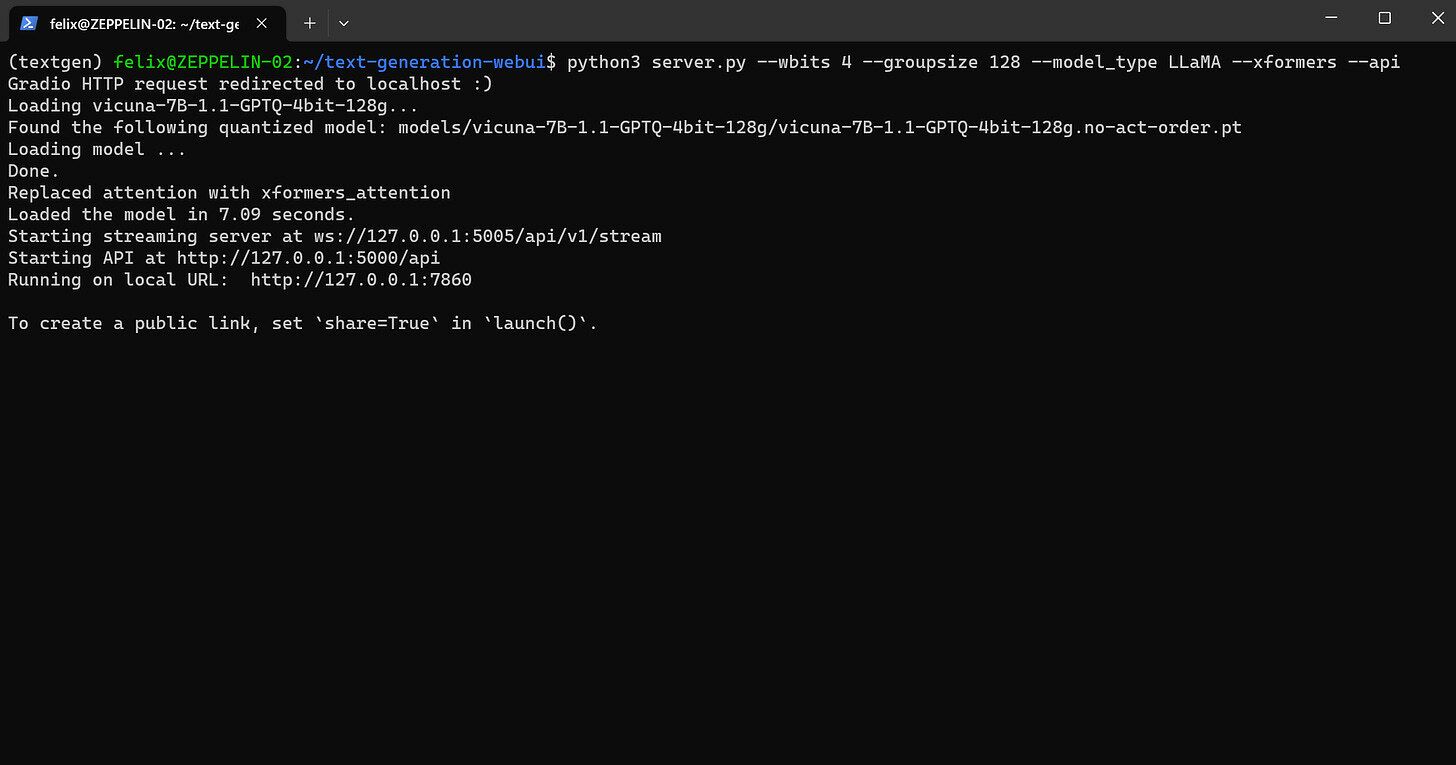
Task: Click the PowerShell icon in the terminal tab
Action: point(29,22)
